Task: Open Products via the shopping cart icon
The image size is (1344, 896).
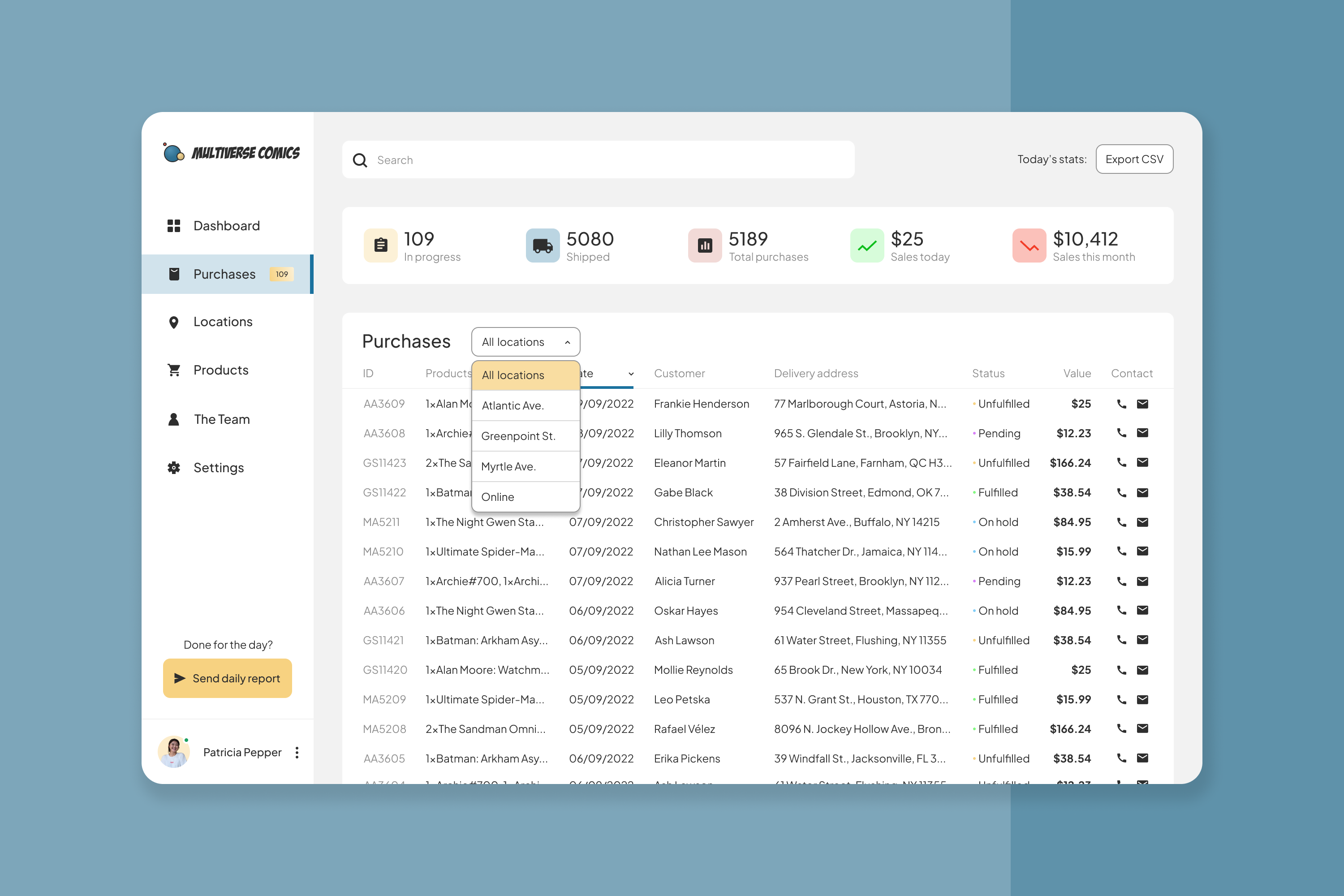Action: pos(174,370)
